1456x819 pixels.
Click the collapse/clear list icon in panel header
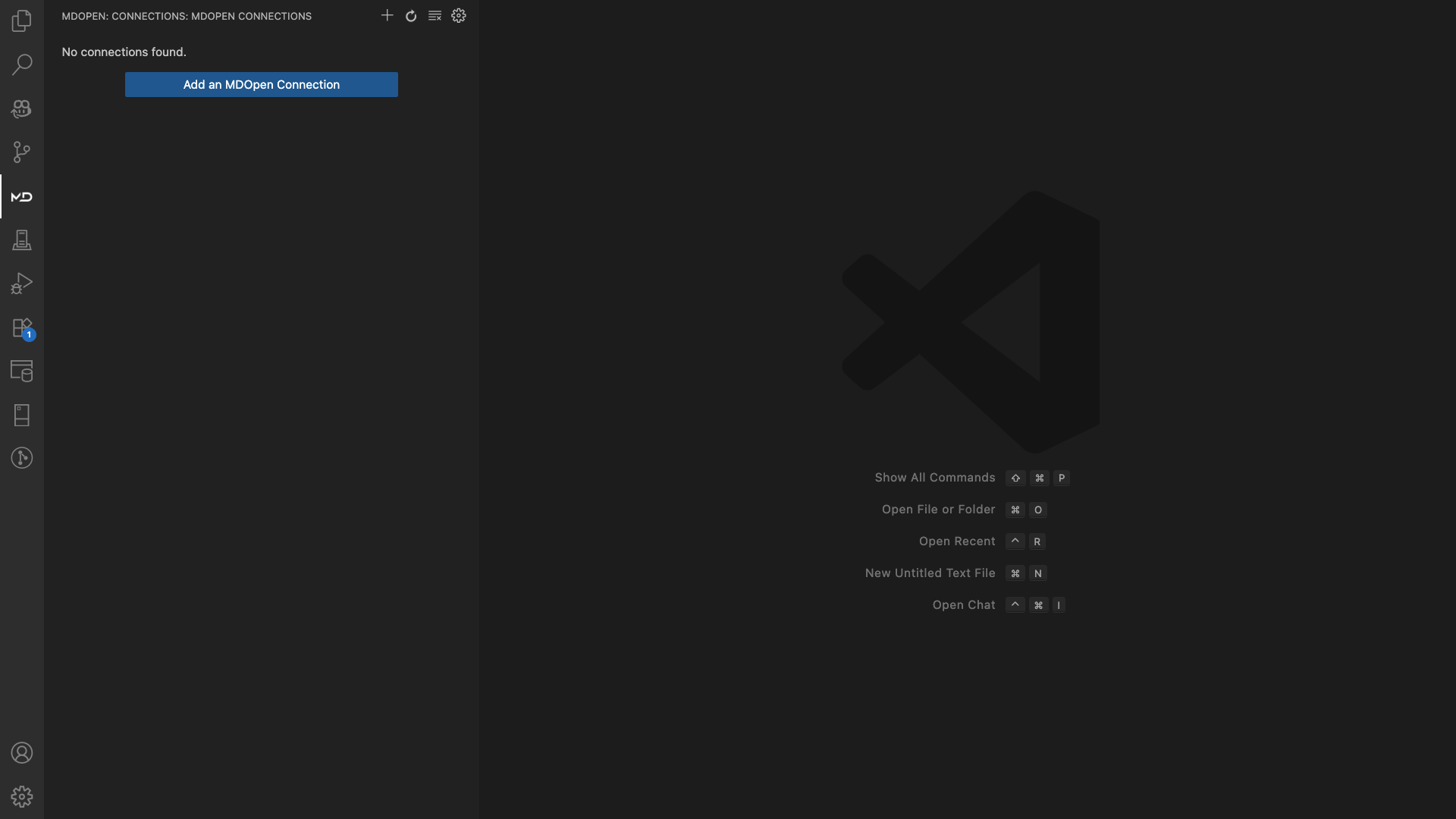(x=435, y=16)
